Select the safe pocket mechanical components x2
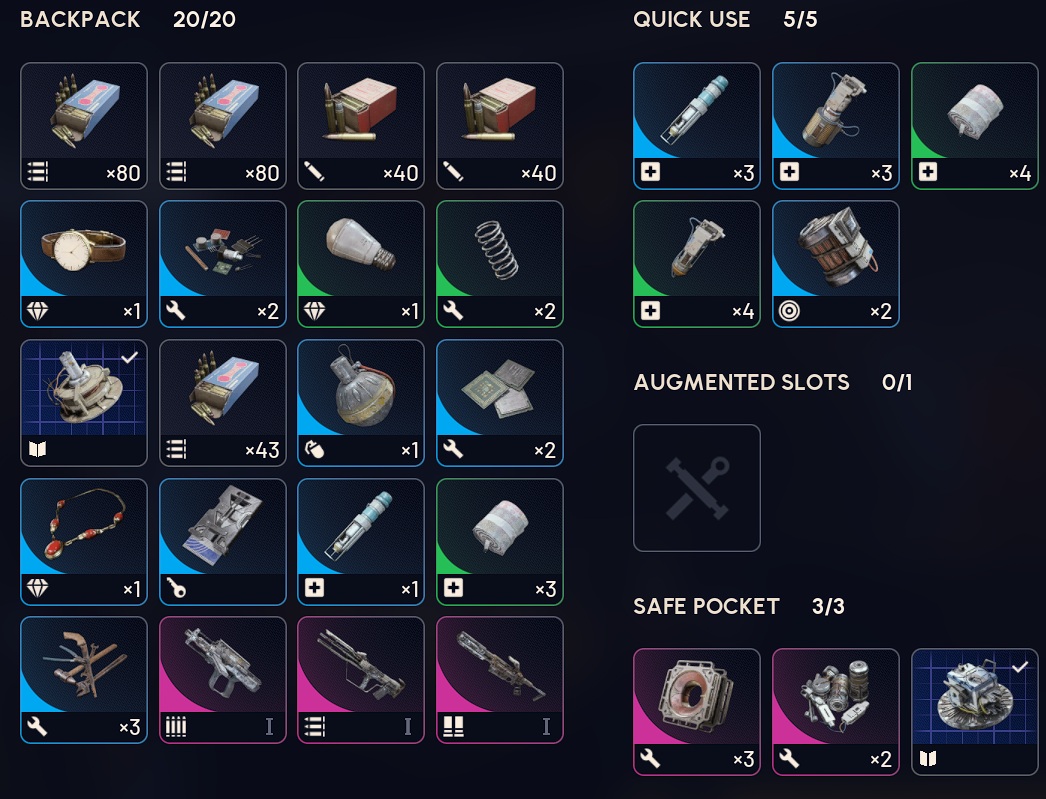Viewport: 1046px width, 799px height. click(x=836, y=712)
